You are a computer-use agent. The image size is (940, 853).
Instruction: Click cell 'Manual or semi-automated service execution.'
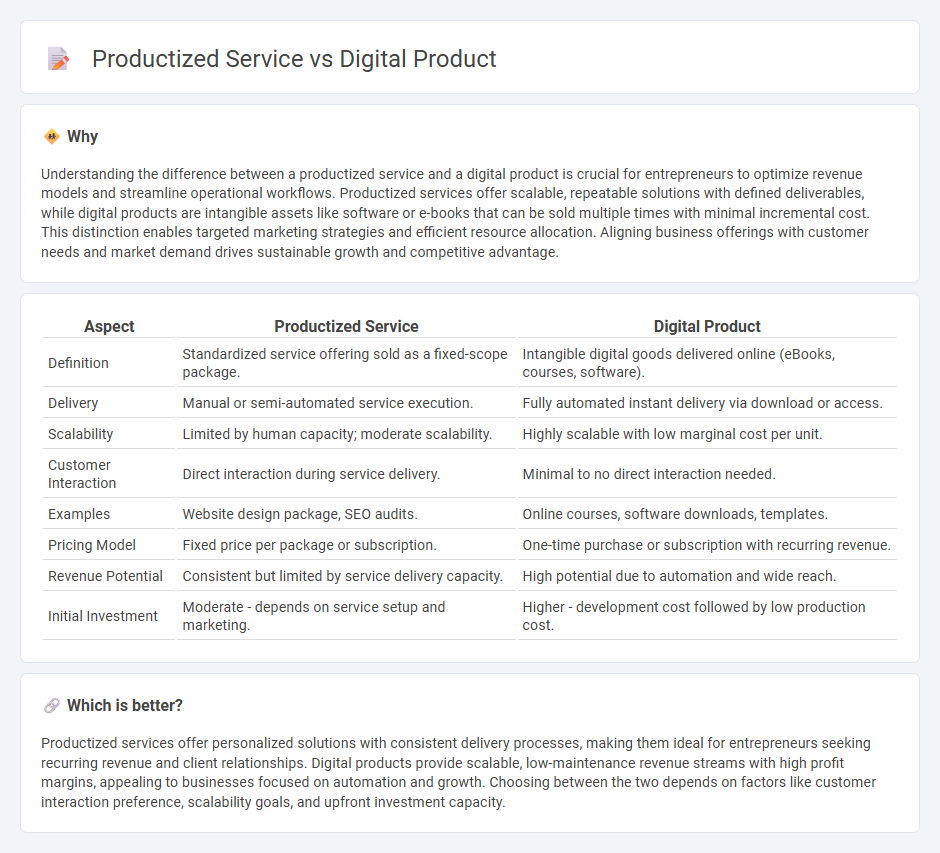point(346,403)
